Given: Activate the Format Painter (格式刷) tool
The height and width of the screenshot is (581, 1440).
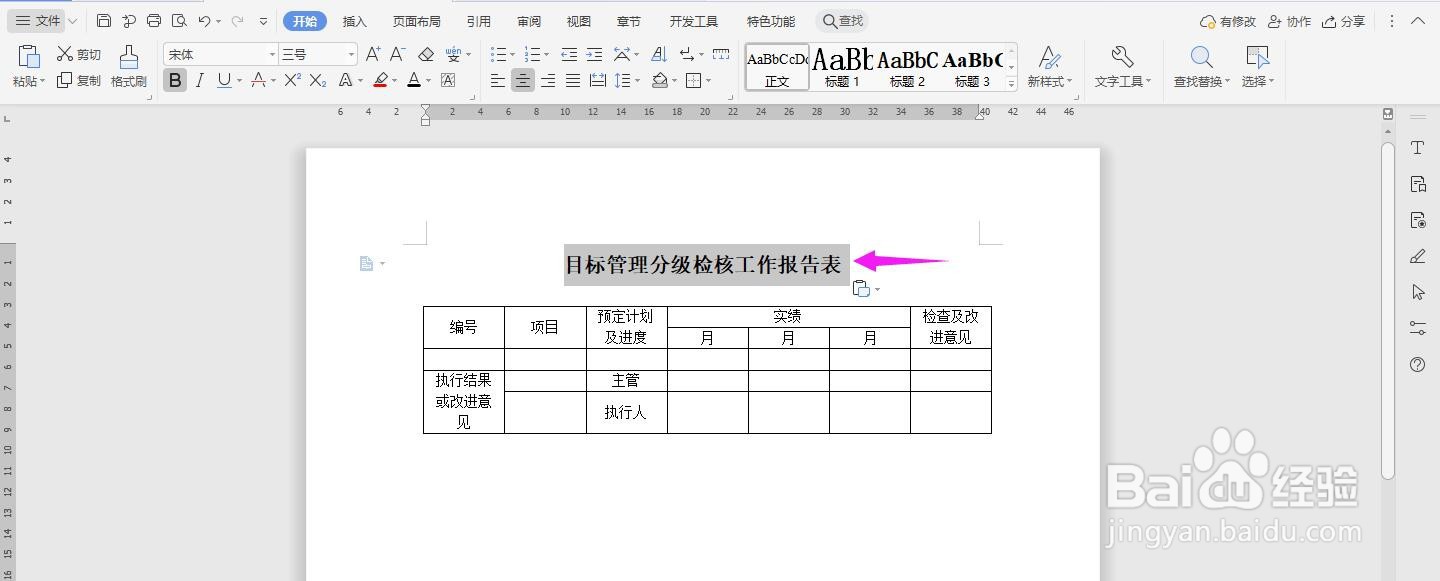Looking at the screenshot, I should pos(128,68).
